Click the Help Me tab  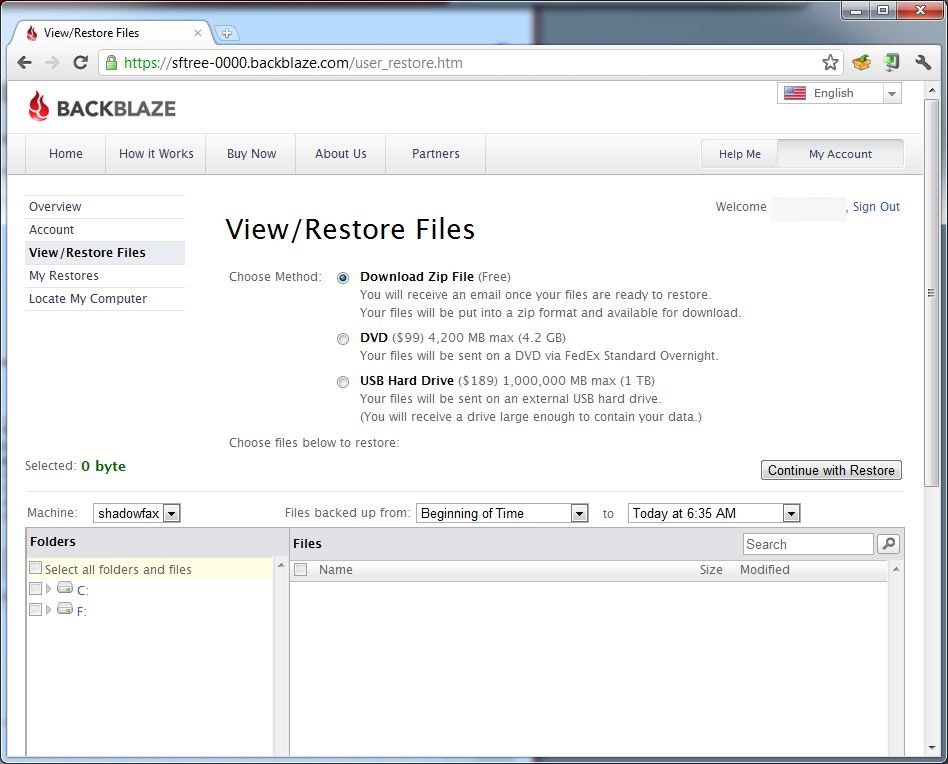pyautogui.click(x=739, y=154)
